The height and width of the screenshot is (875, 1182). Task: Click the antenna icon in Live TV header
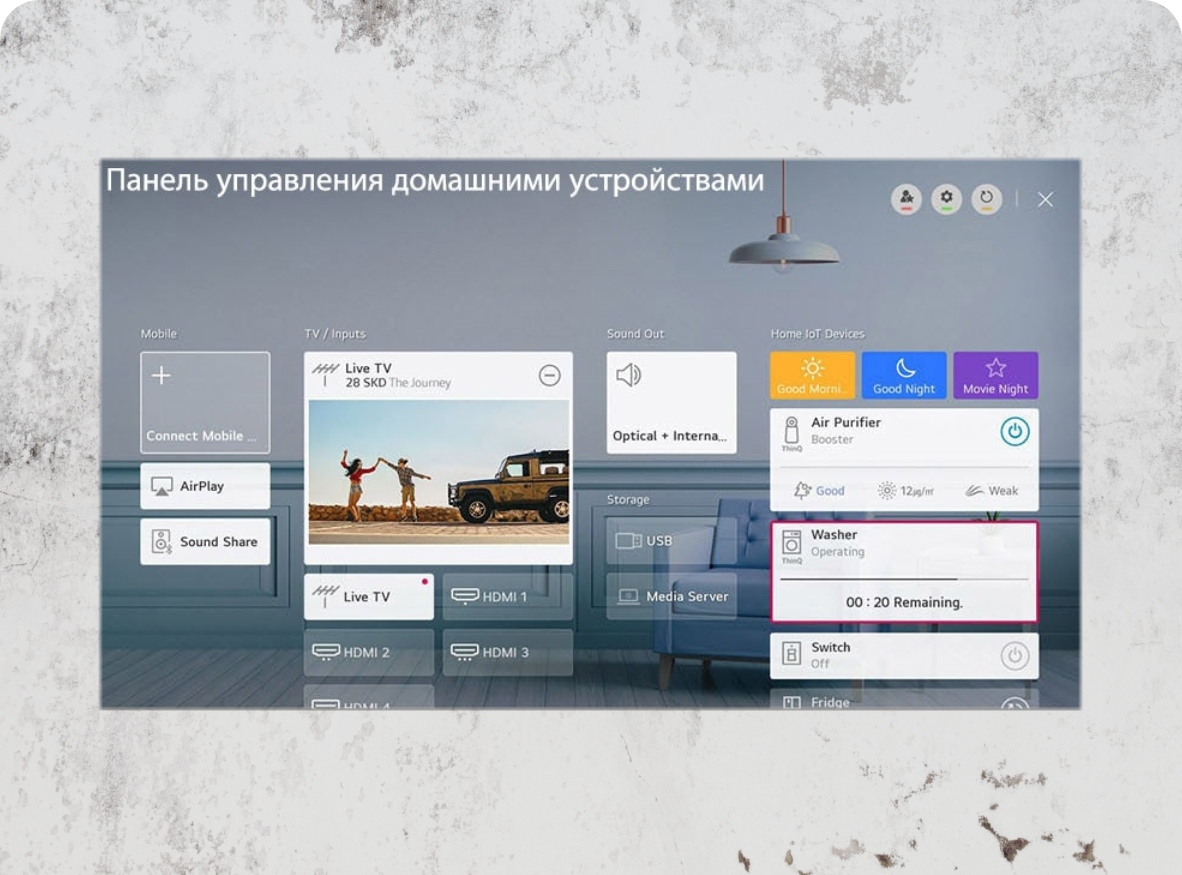(326, 374)
